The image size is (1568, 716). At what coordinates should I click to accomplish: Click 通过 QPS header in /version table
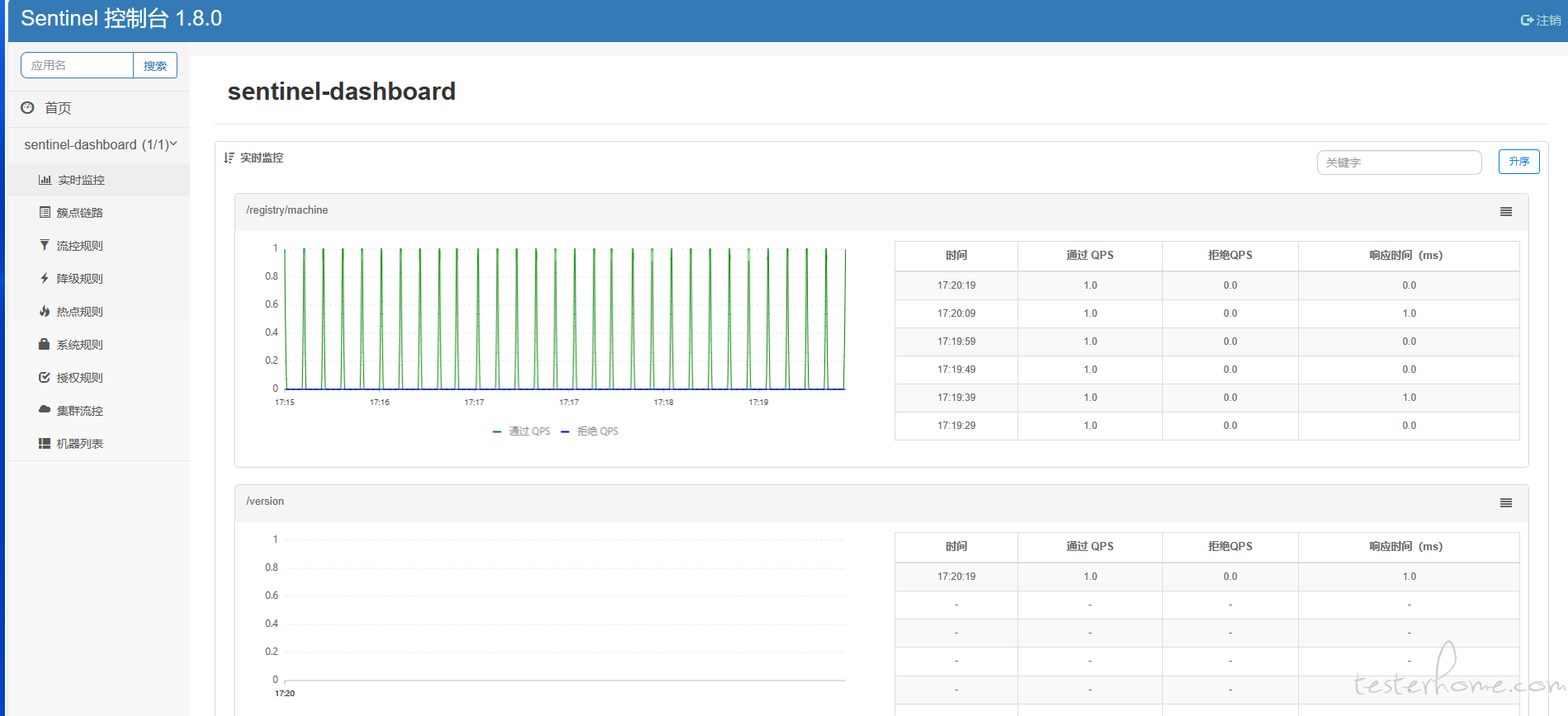tap(1090, 547)
